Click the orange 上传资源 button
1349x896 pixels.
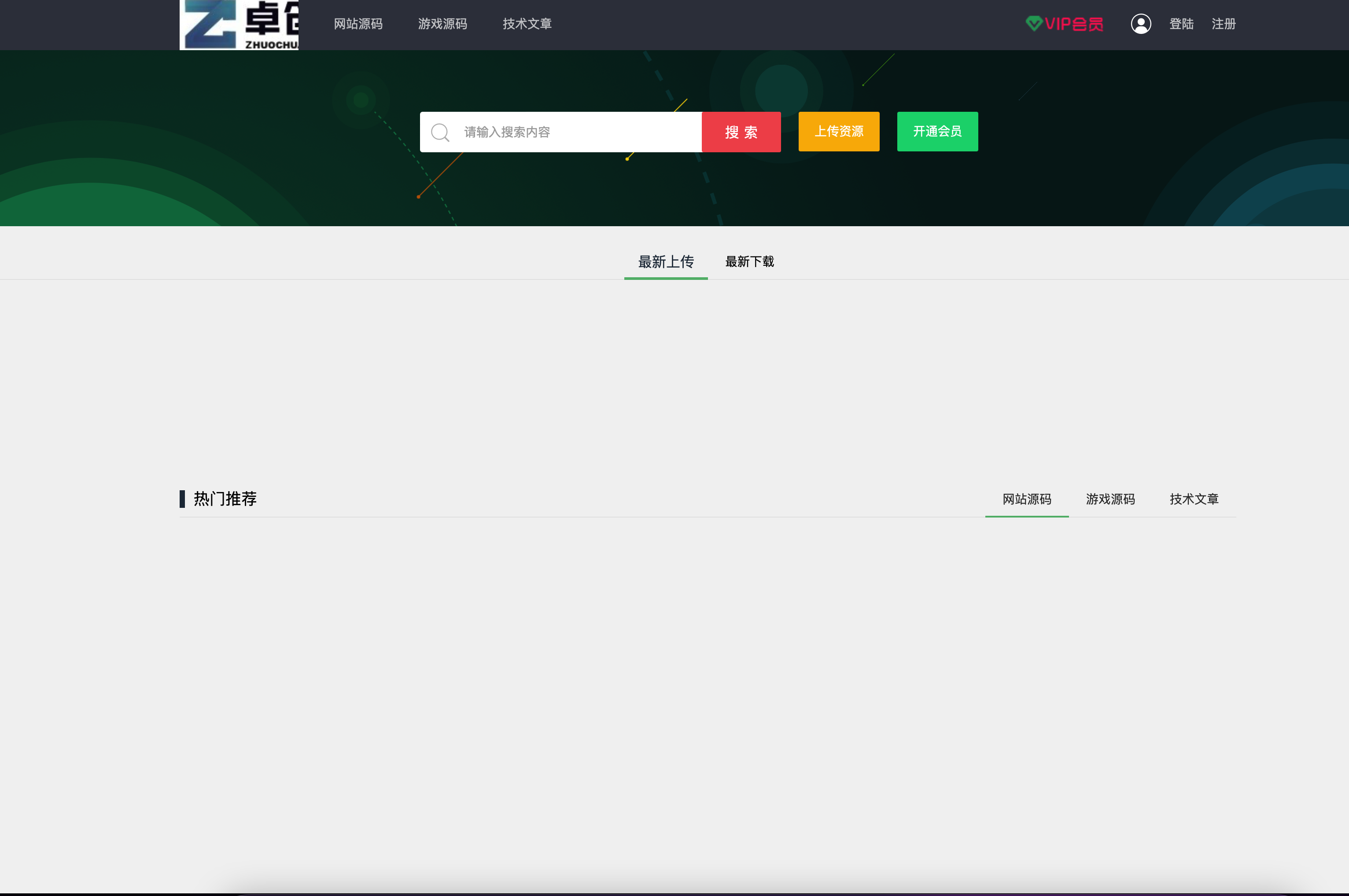(839, 132)
